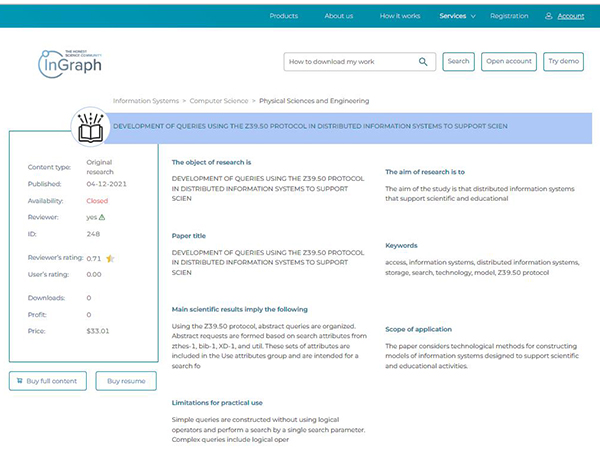Click the magnifier icon in search field
Image resolution: width=600 pixels, height=452 pixels.
pyautogui.click(x=423, y=62)
